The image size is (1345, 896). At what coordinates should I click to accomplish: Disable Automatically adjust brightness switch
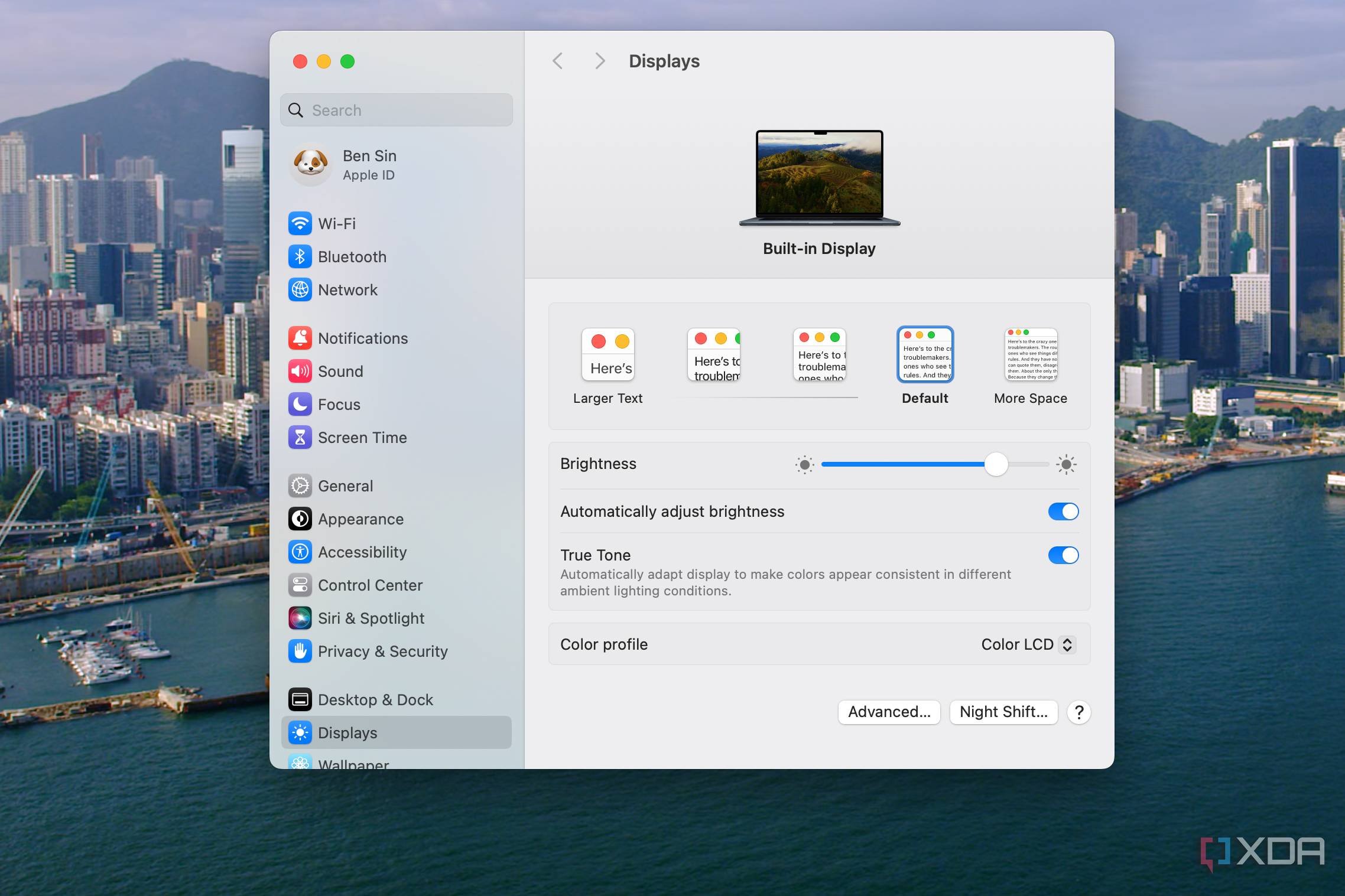pos(1063,511)
